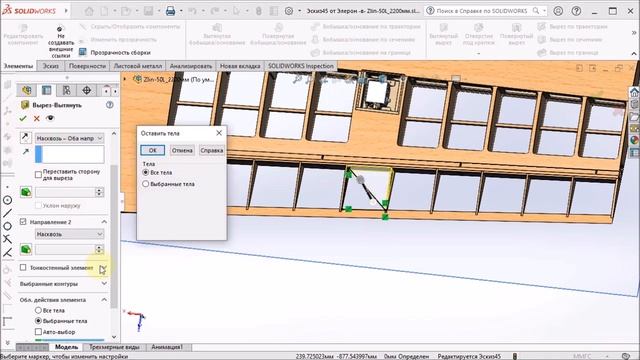Select Выбранные тела radio in Оставить тела dialog
The image size is (640, 360).
point(145,184)
